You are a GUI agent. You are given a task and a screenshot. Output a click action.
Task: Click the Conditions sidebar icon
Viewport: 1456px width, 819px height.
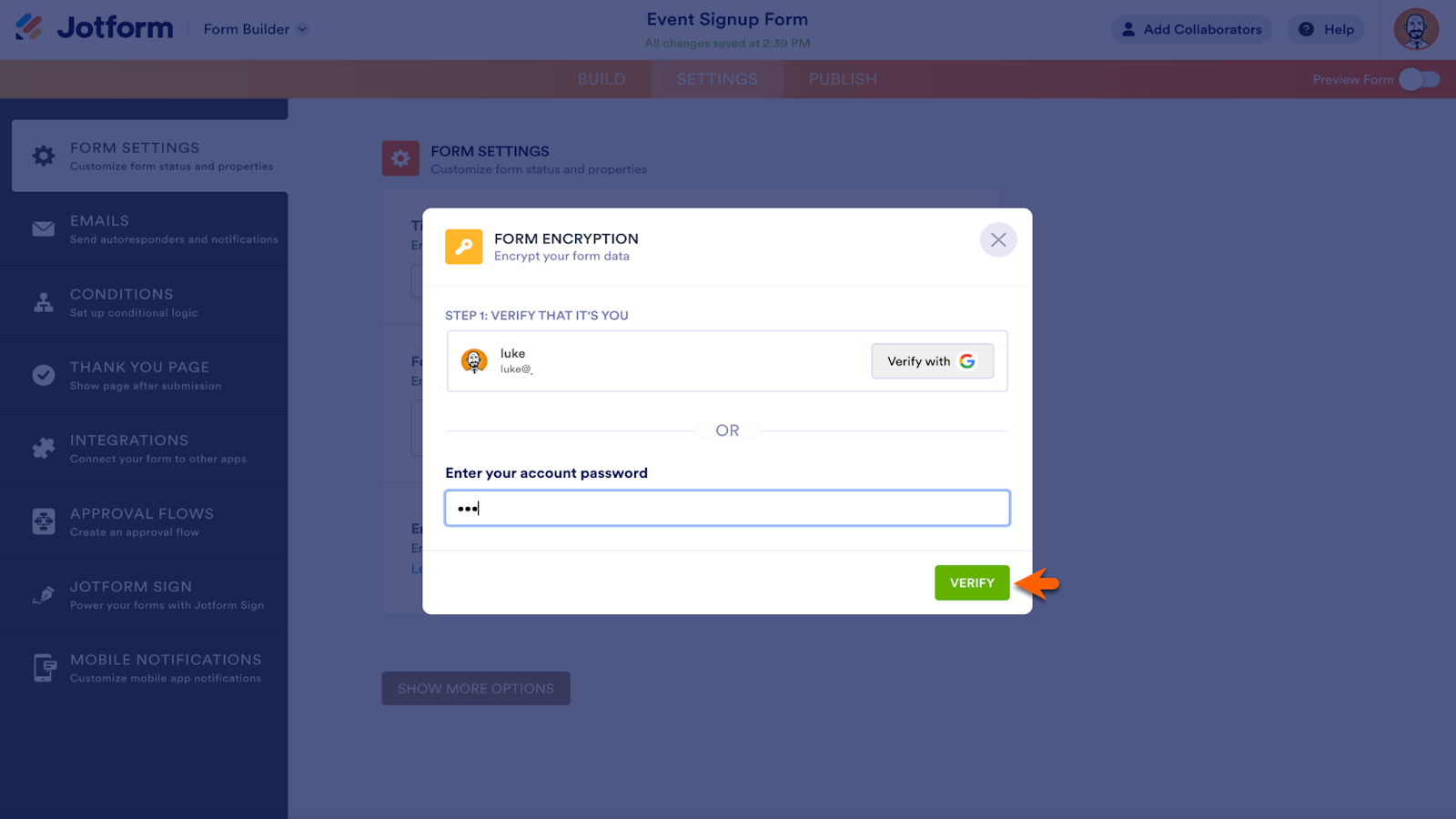[44, 302]
